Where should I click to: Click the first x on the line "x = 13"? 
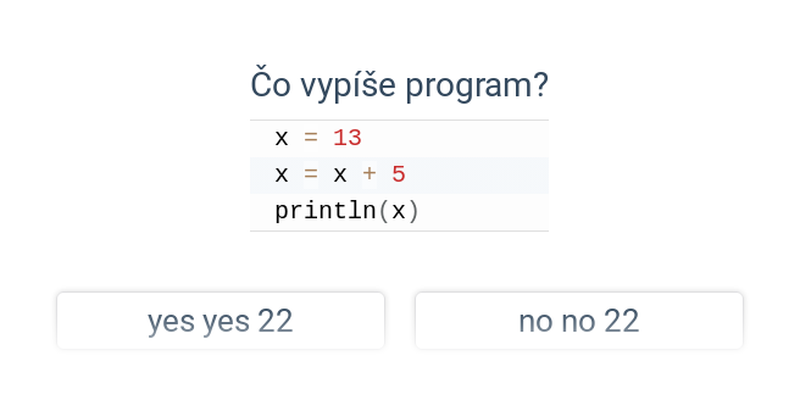[x=282, y=139]
